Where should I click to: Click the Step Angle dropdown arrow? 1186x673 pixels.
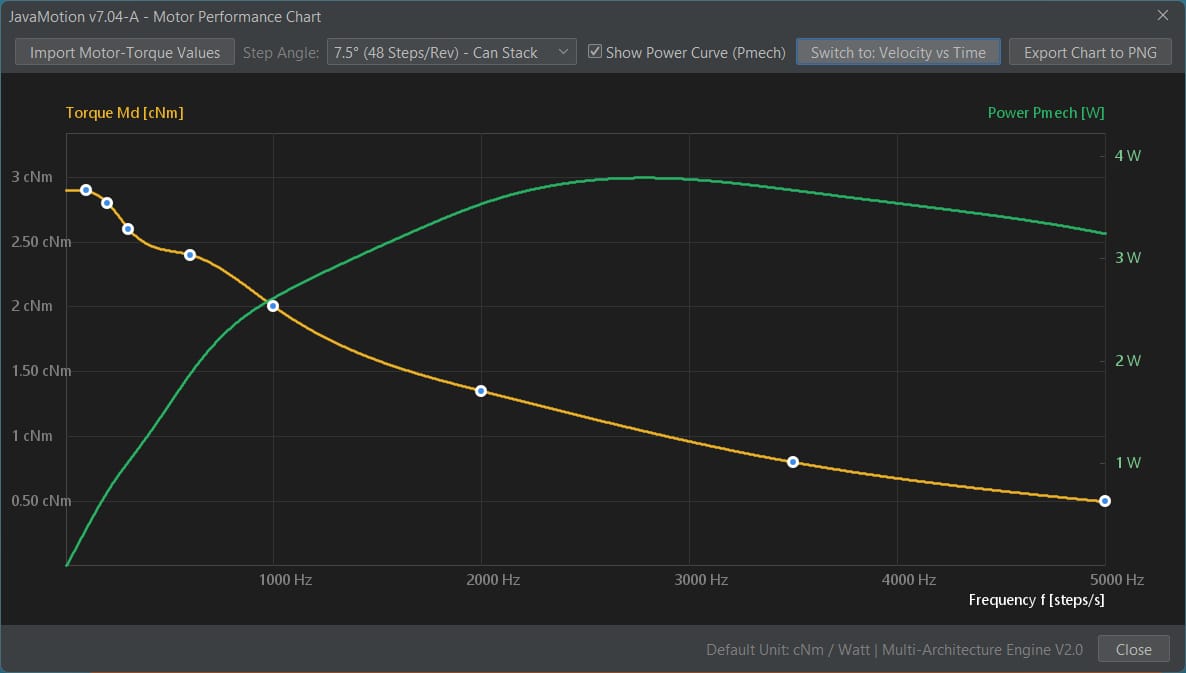click(563, 52)
